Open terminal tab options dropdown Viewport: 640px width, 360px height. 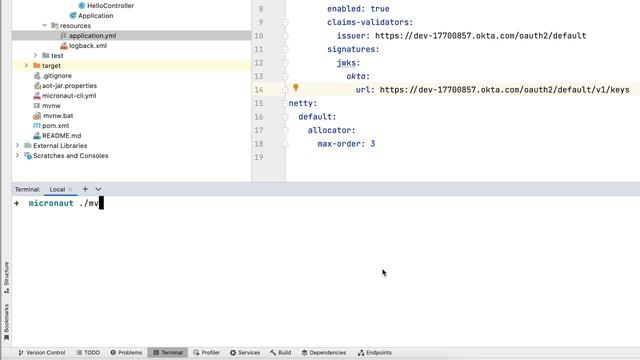coord(98,189)
